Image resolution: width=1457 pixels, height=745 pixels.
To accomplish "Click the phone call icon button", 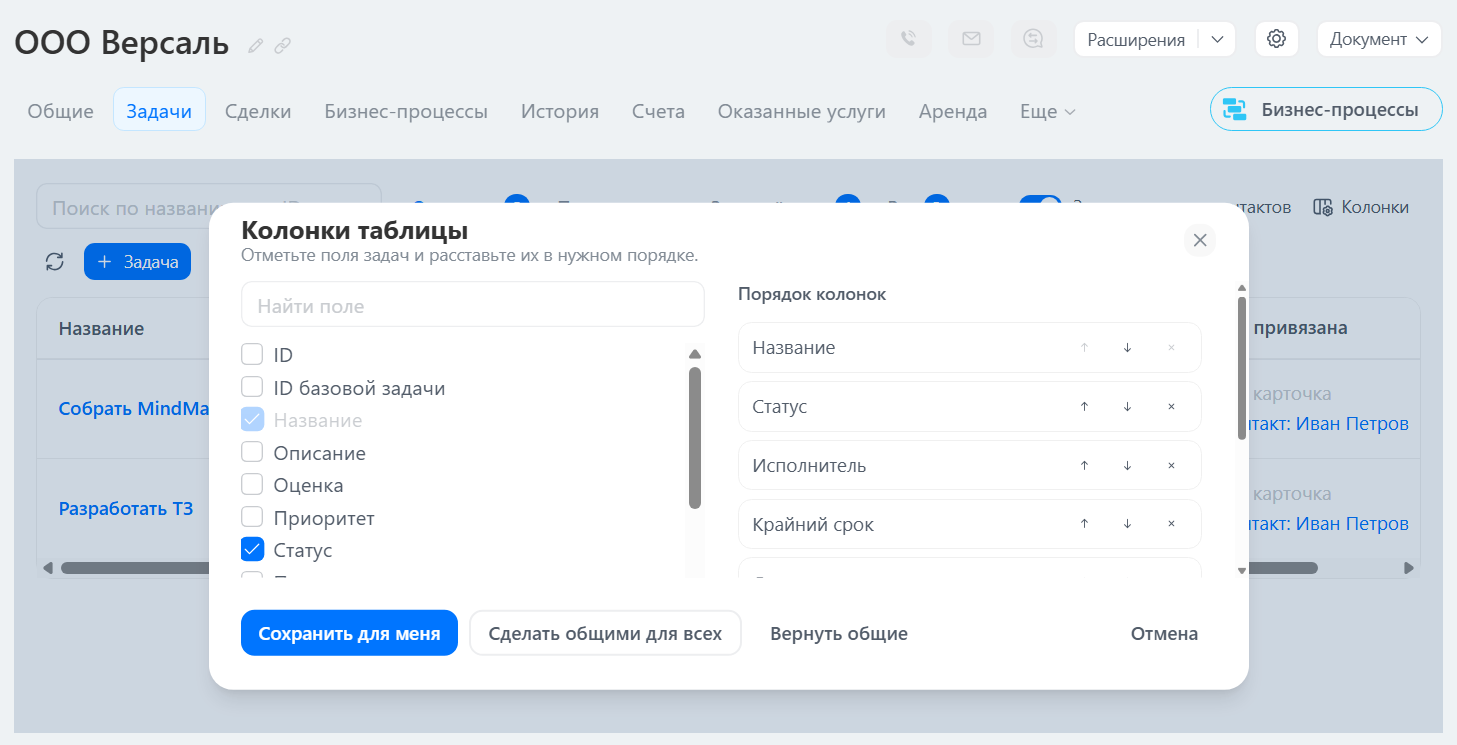I will coord(908,39).
